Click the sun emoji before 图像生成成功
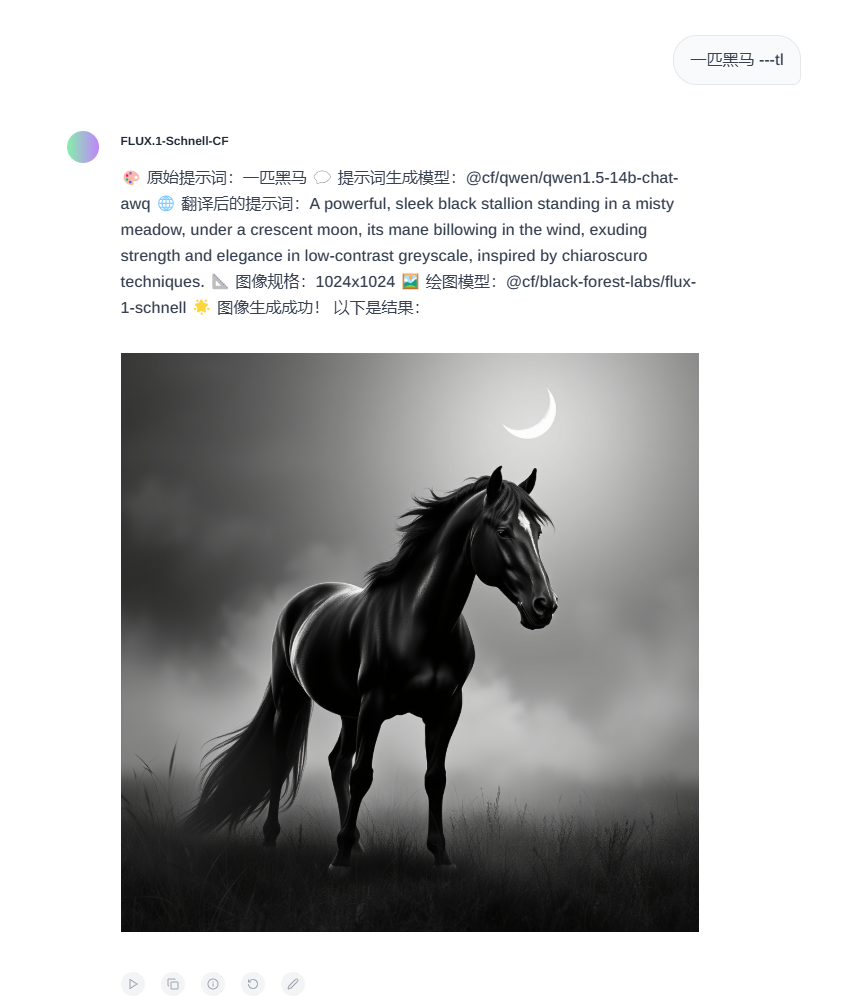Viewport: 847px width, 998px height. 201,307
